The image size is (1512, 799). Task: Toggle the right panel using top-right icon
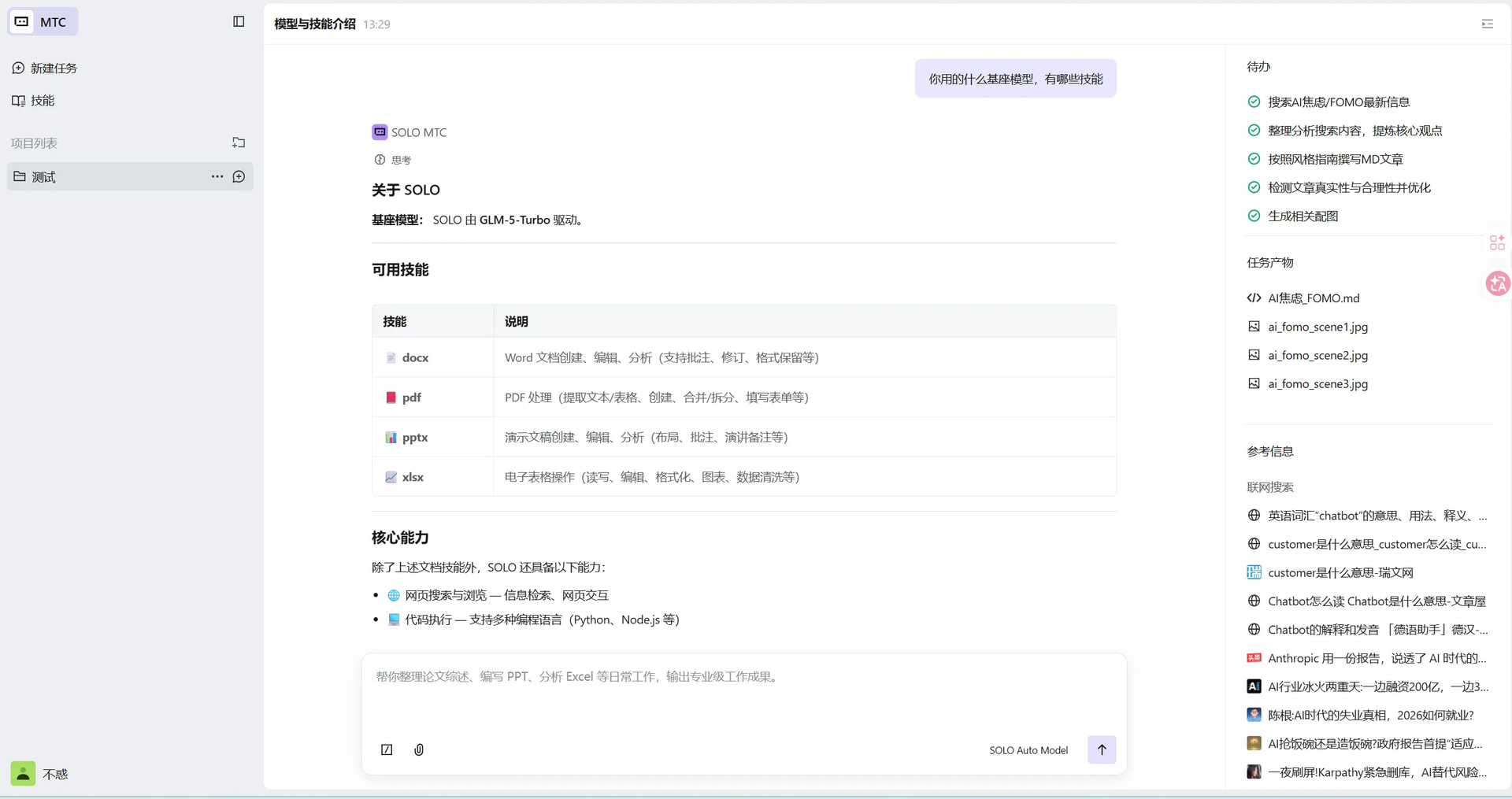[x=1487, y=24]
